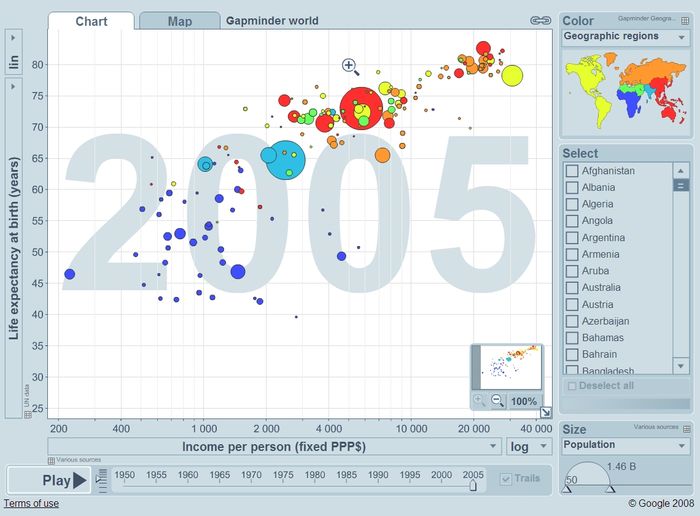Toggle the Trails checkbox
700x516 pixels.
coord(505,479)
